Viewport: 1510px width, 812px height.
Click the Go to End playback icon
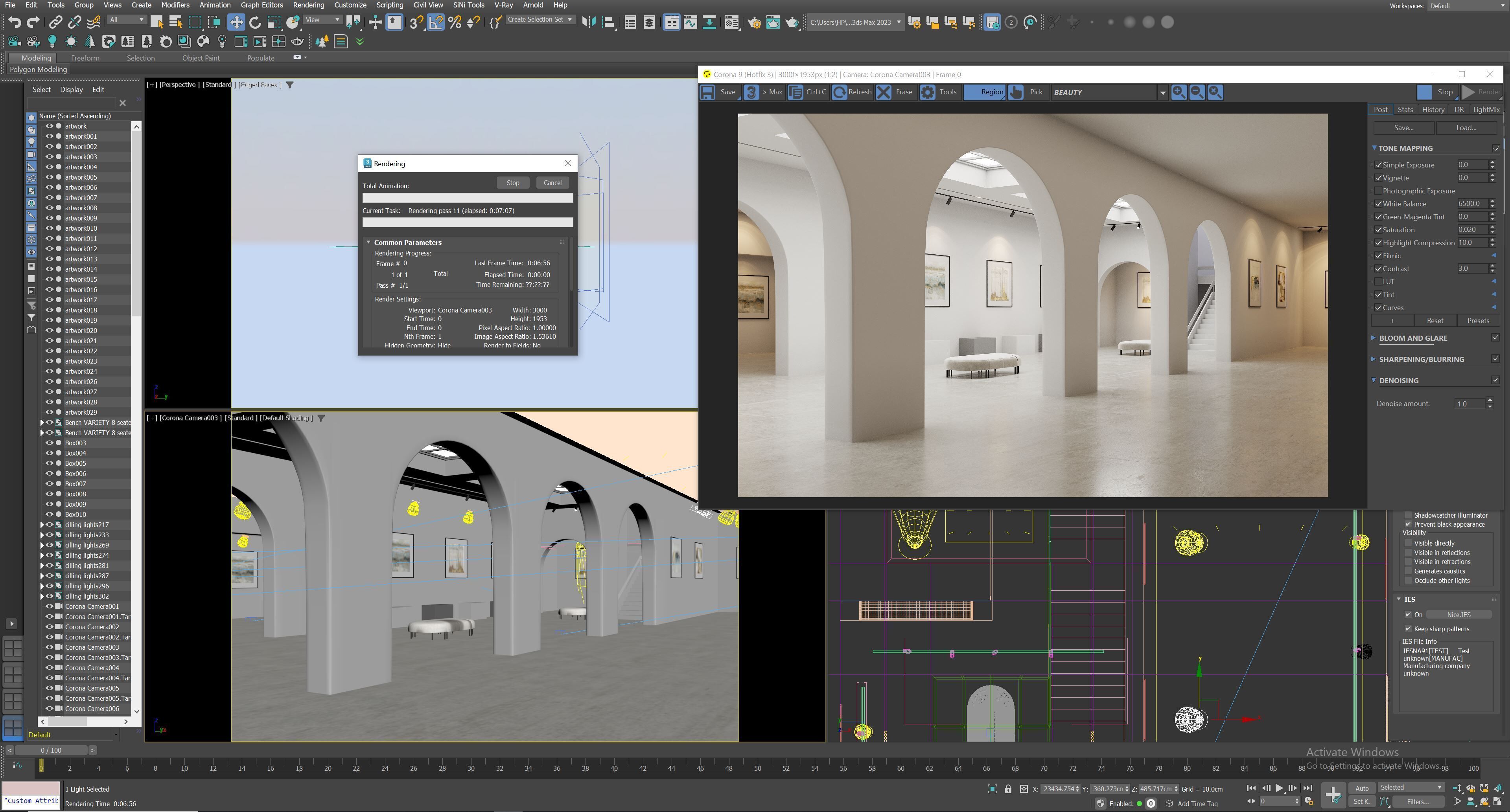tap(1307, 788)
